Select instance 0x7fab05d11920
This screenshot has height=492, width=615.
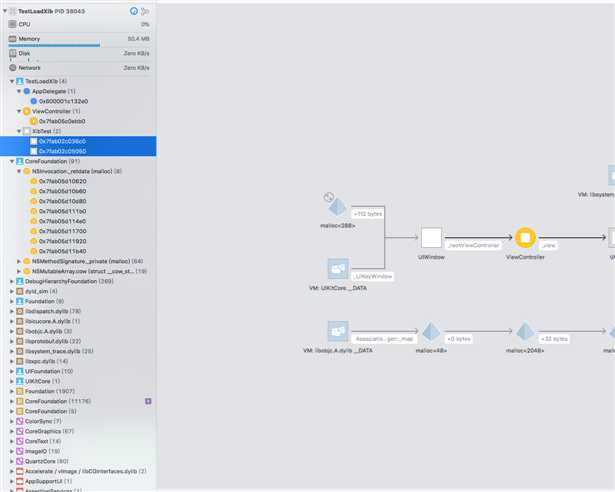coord(78,241)
